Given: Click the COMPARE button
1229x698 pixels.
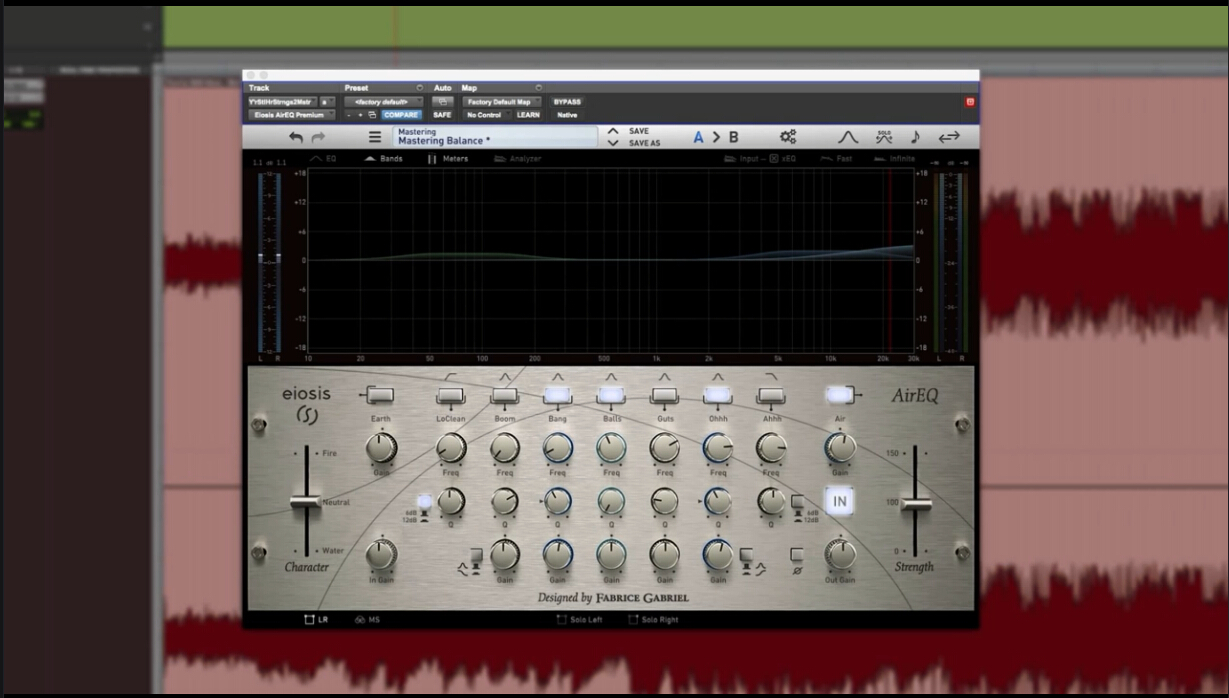Looking at the screenshot, I should point(401,115).
